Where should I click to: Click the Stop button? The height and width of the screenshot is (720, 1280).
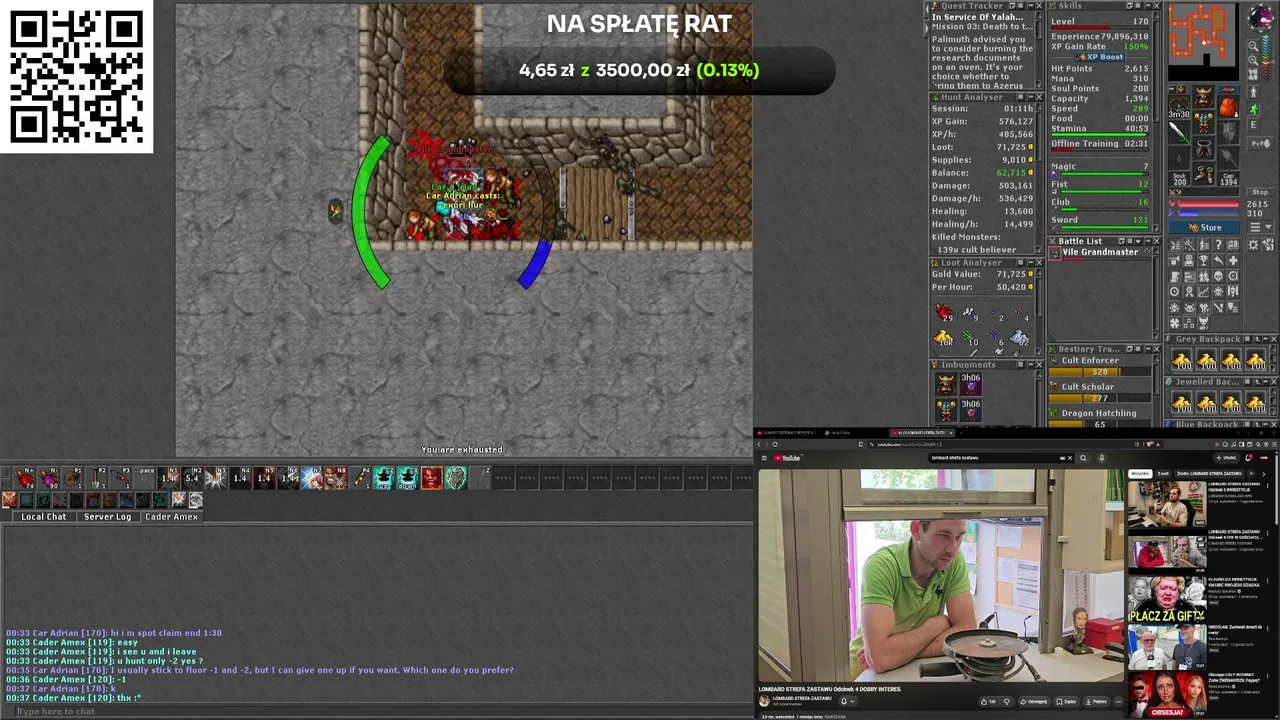click(x=1259, y=192)
